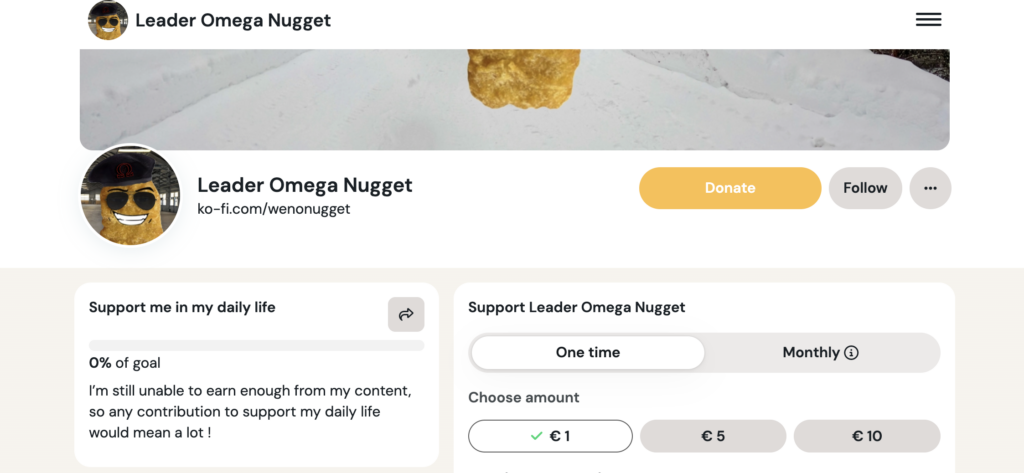Click the small nugget avatar in header
Screen dimensions: 1024x473
108,20
